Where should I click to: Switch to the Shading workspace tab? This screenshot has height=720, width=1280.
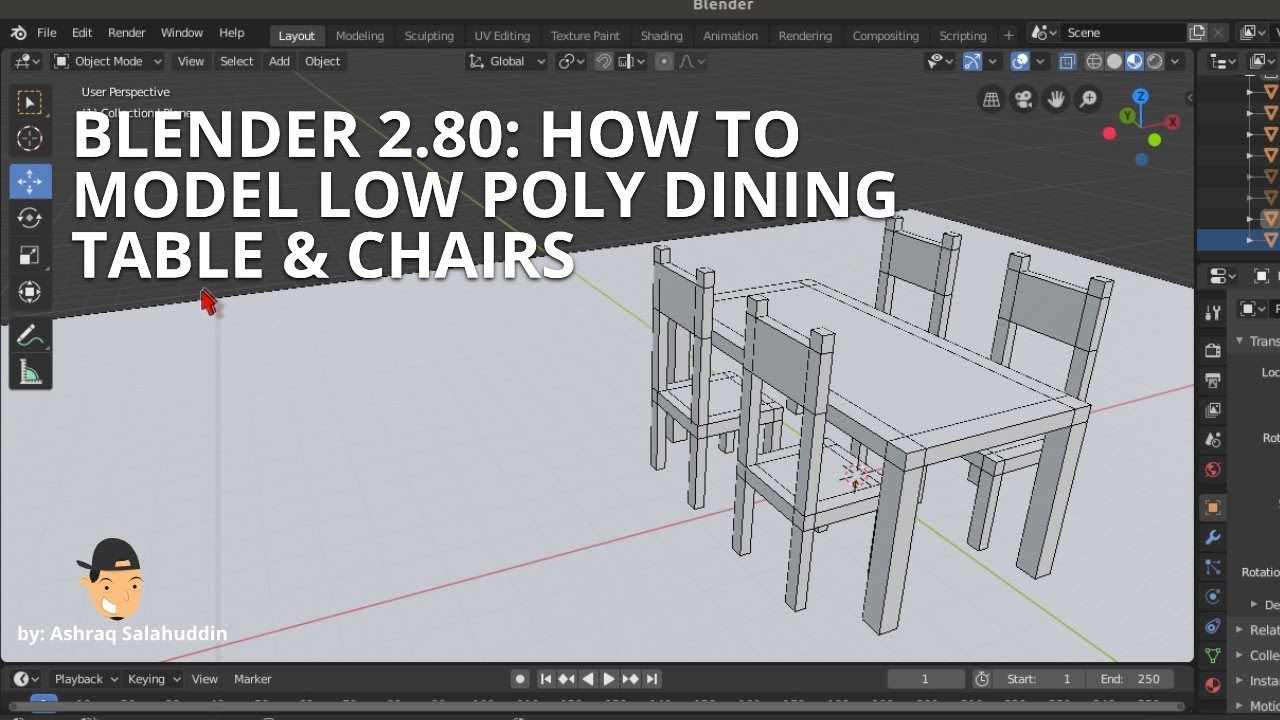coord(661,35)
